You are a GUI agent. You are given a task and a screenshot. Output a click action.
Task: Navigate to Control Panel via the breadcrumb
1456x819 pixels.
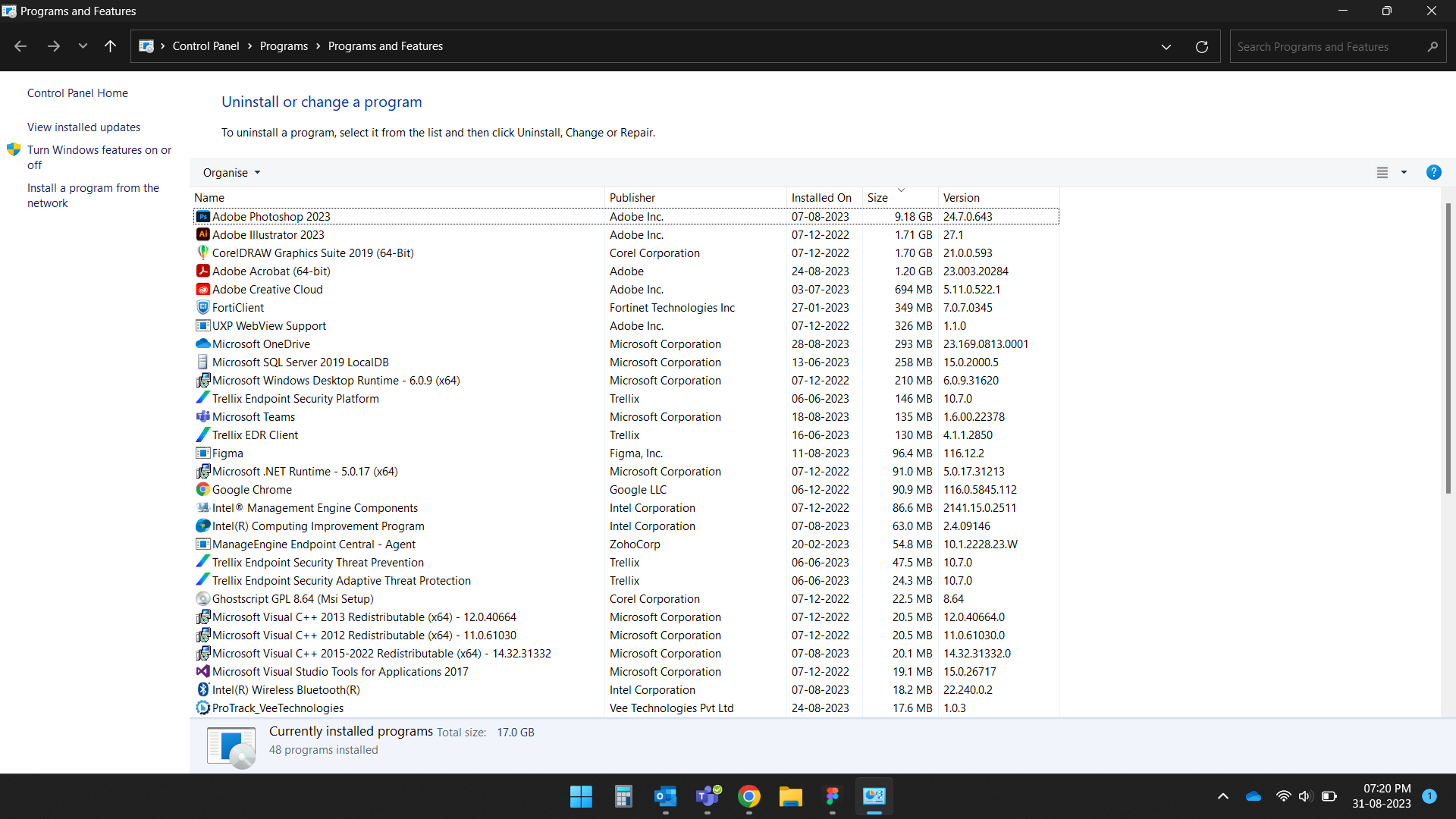click(x=206, y=45)
